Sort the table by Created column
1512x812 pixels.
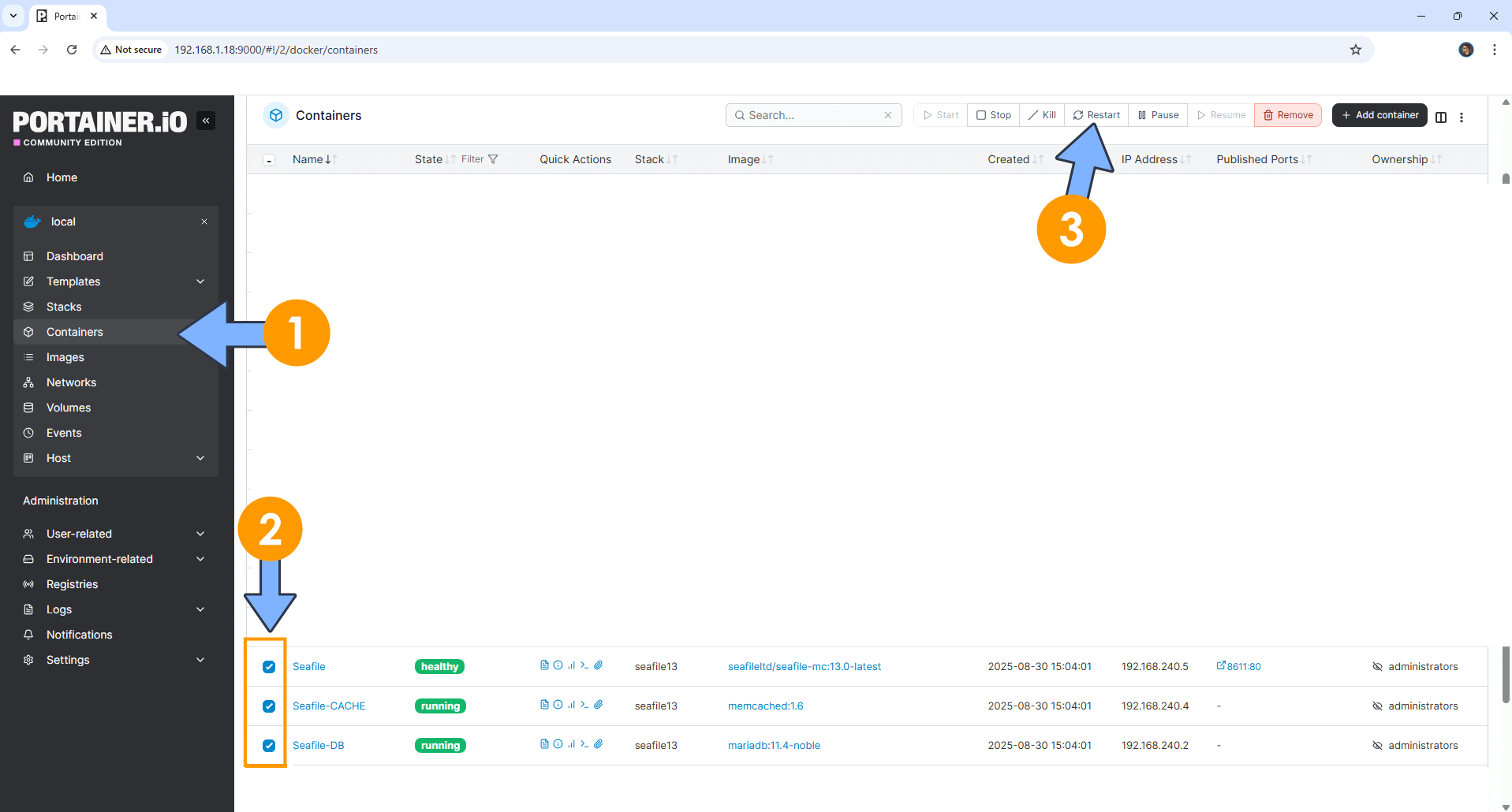coord(1016,159)
